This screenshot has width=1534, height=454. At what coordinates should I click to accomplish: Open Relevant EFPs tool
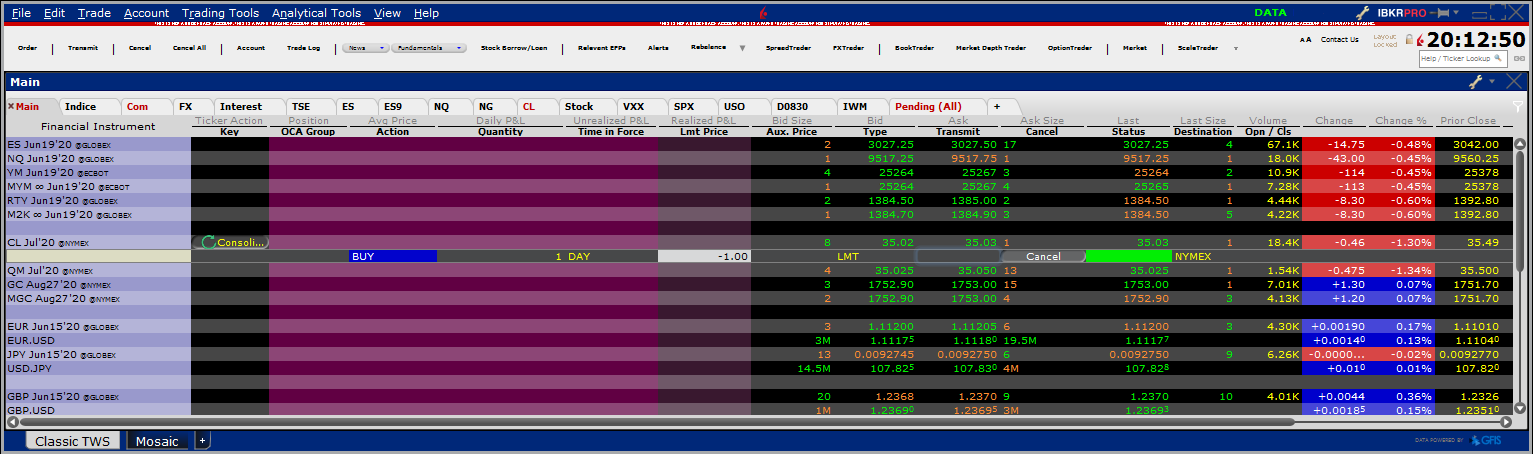pos(602,48)
